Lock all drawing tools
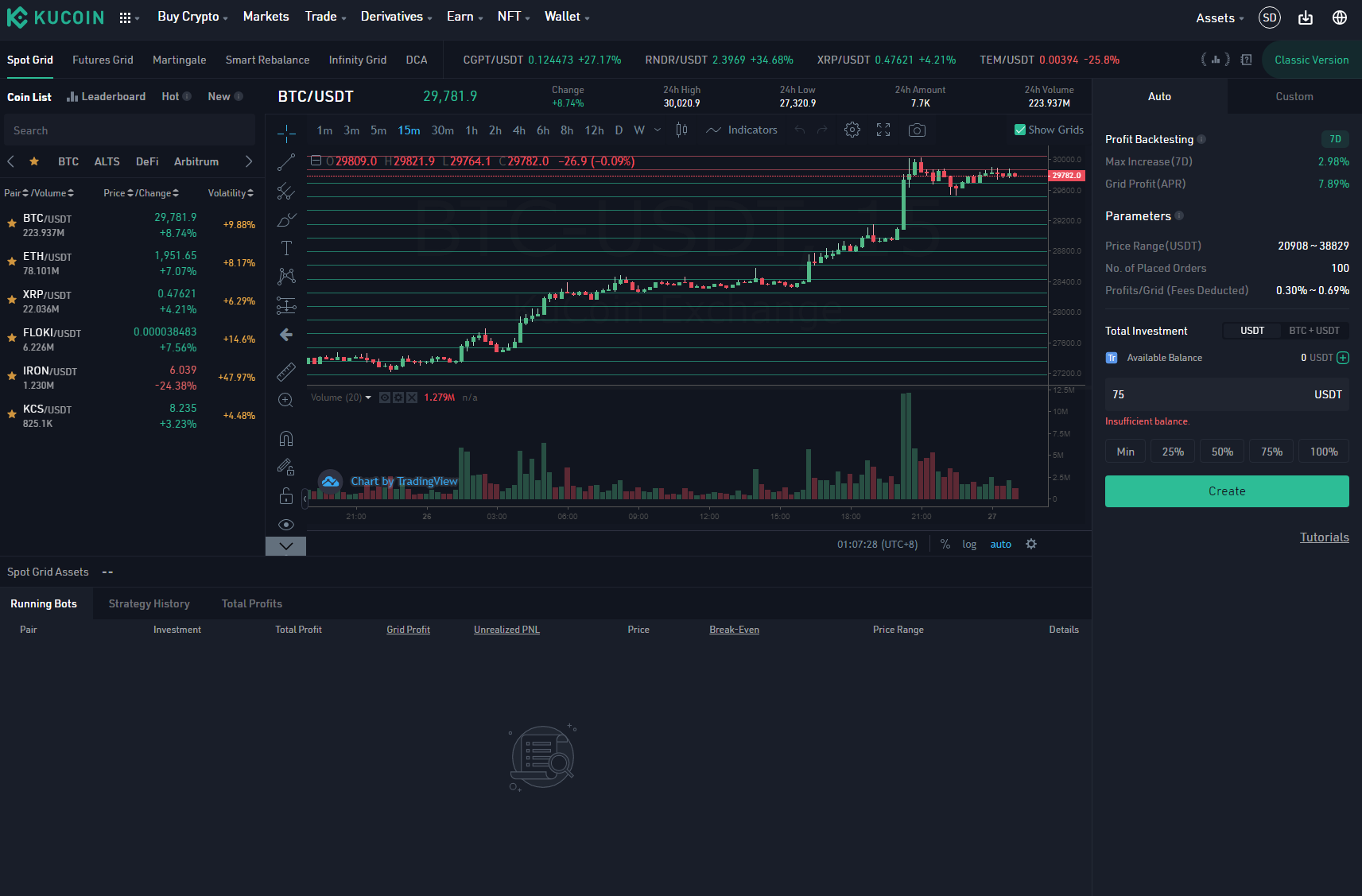1362x896 pixels. 286,496
